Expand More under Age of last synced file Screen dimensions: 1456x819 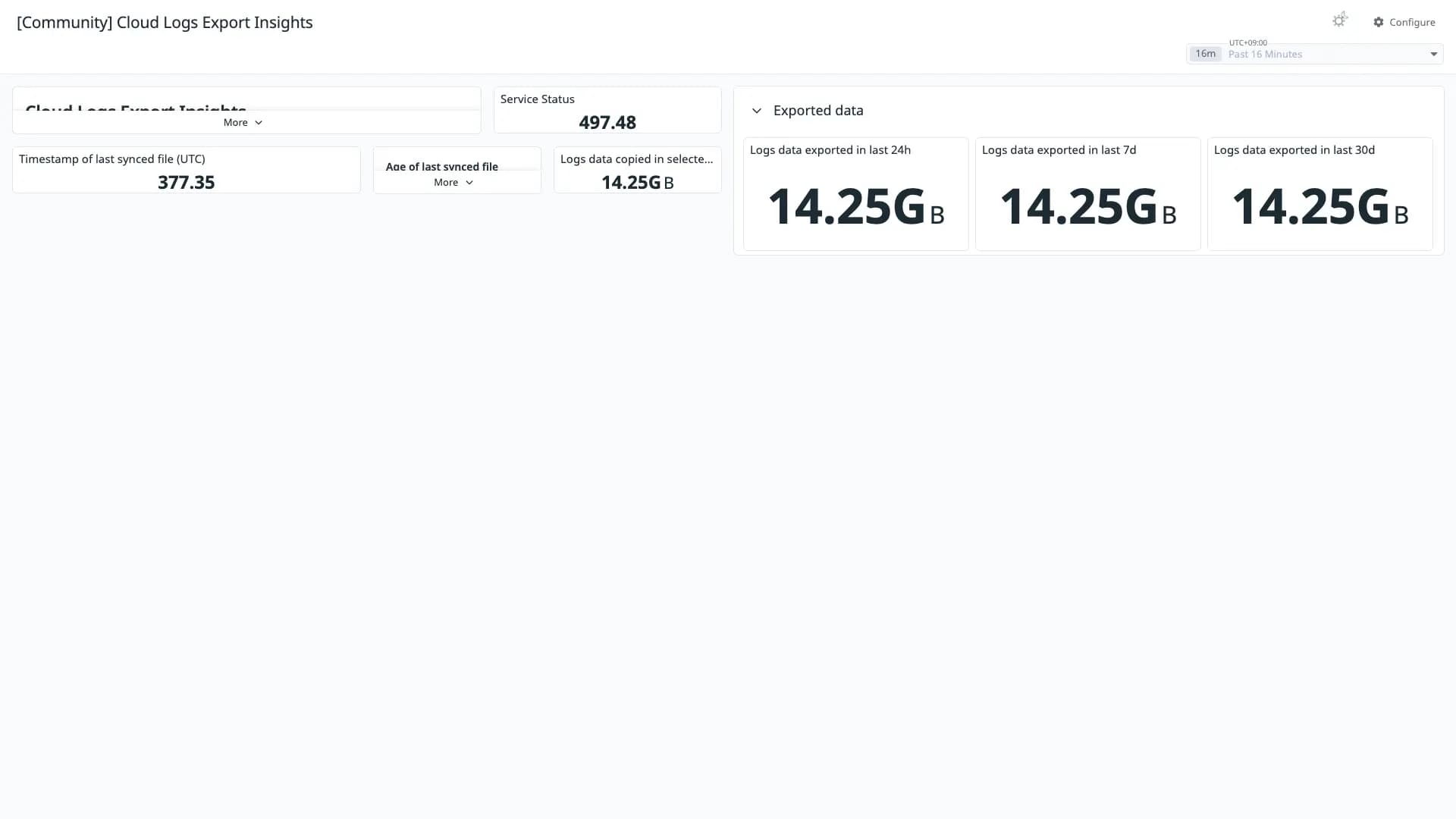click(x=453, y=182)
